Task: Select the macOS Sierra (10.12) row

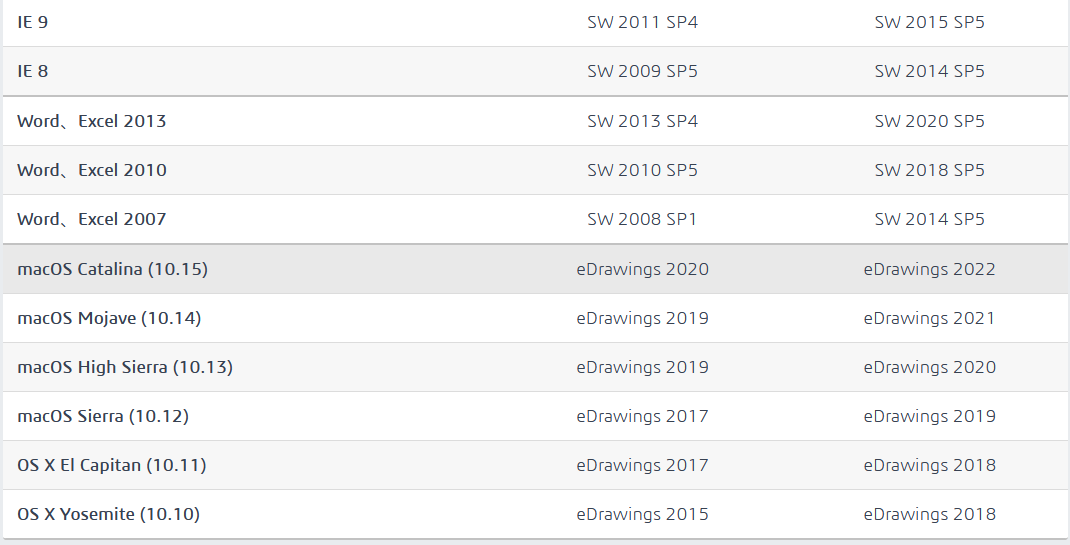Action: coord(536,417)
